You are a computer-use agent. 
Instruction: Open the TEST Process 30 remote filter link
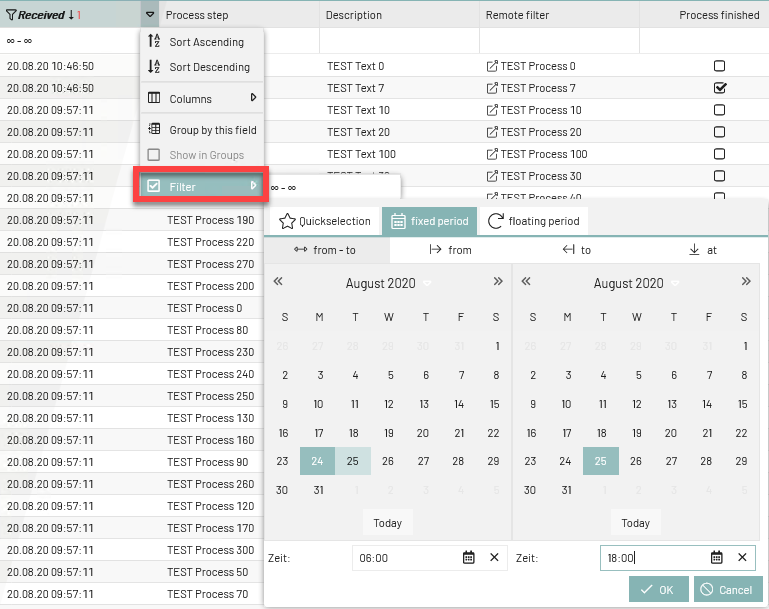[x=534, y=177]
